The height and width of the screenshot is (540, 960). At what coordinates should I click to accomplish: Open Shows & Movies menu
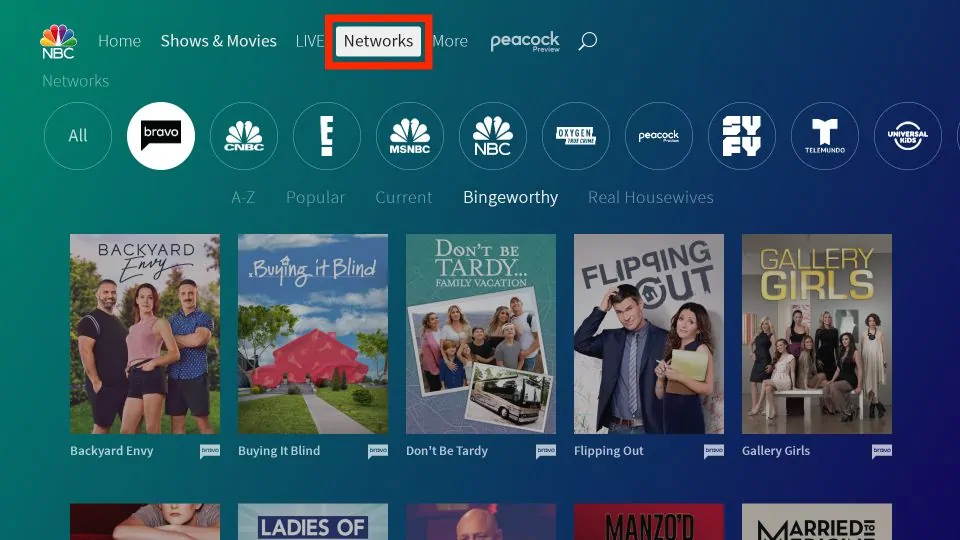[219, 41]
